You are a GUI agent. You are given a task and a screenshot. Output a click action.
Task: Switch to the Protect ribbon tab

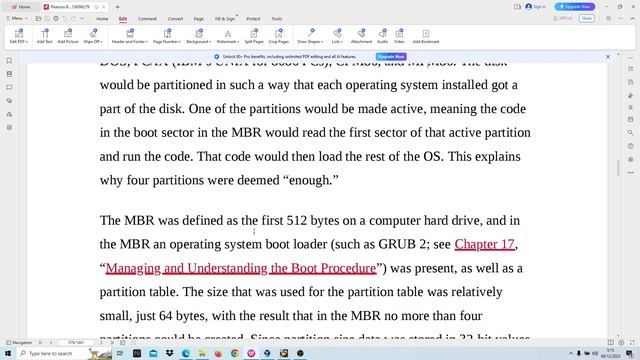253,19
